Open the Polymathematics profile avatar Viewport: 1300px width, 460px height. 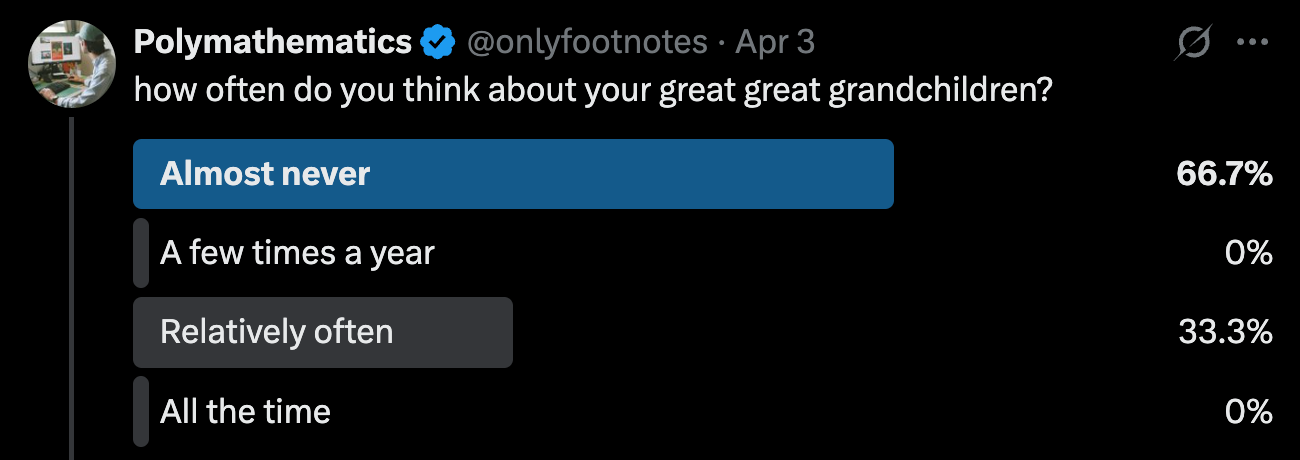[68, 62]
